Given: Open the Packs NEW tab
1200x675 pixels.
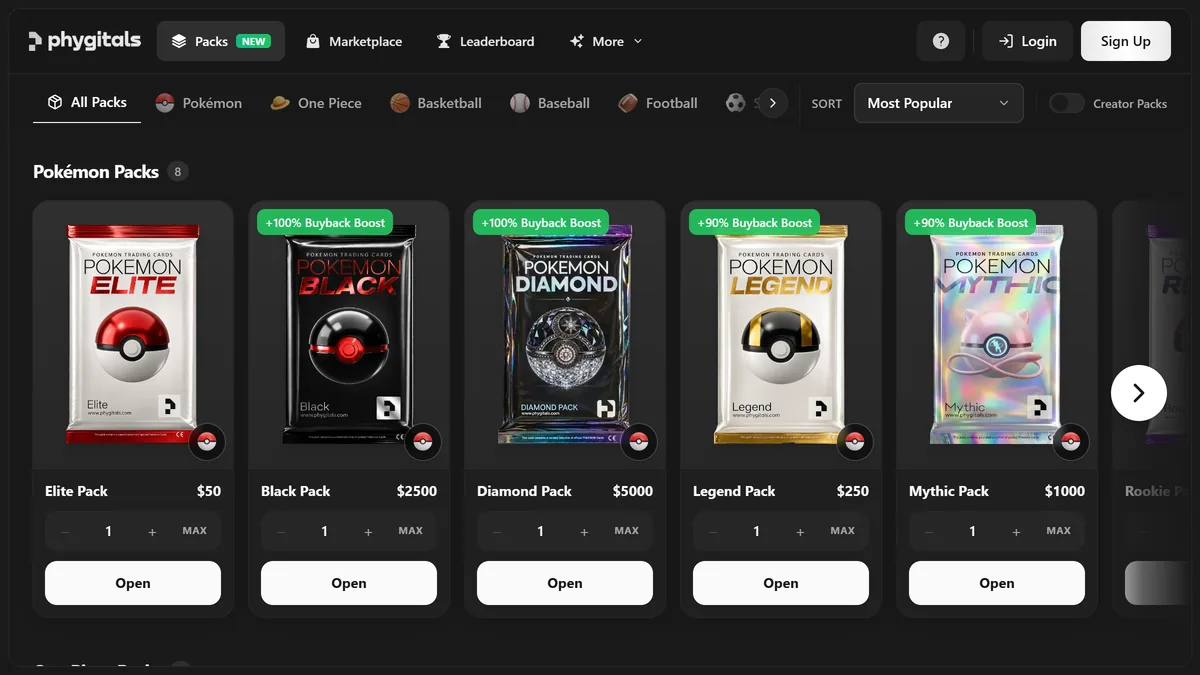Looking at the screenshot, I should click(221, 41).
